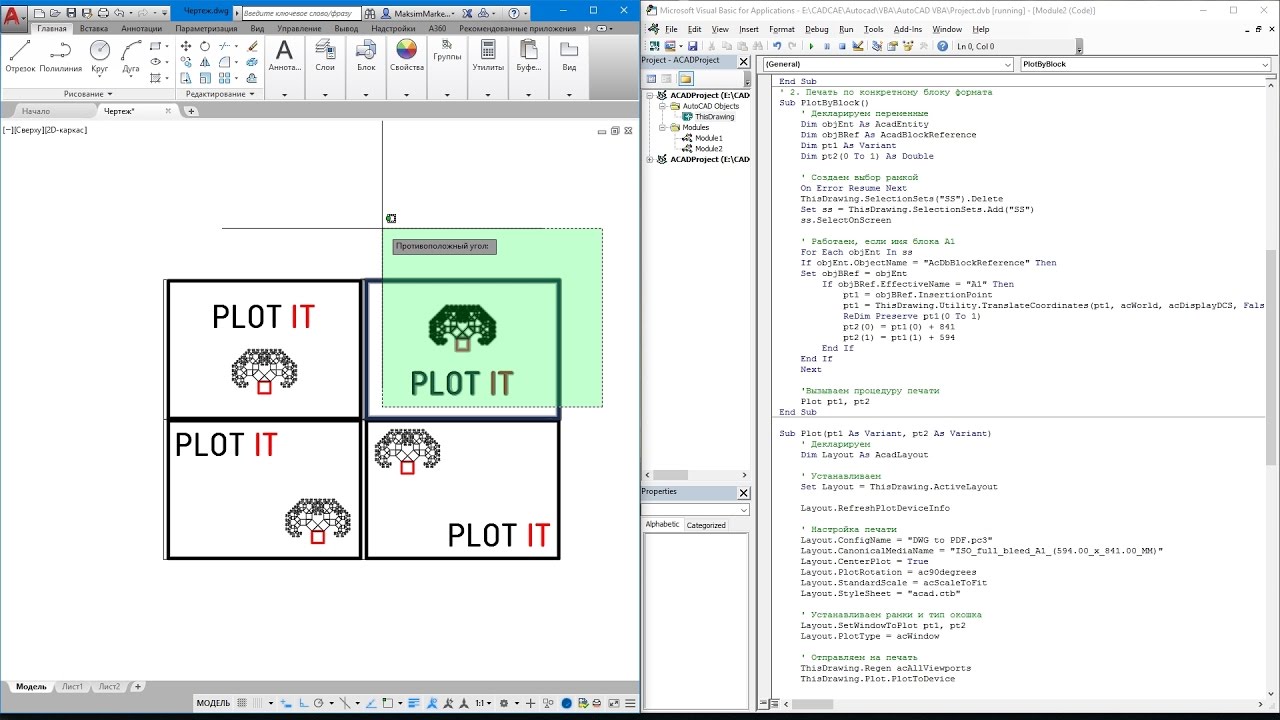Click Project Explorer icon in VBA toolbar
This screenshot has width=1280, height=720.
pyautogui.click(x=877, y=46)
